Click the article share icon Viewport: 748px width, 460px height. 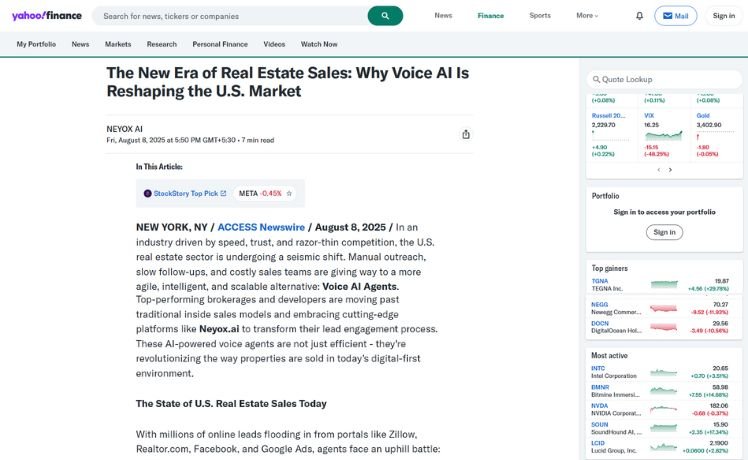click(x=466, y=135)
